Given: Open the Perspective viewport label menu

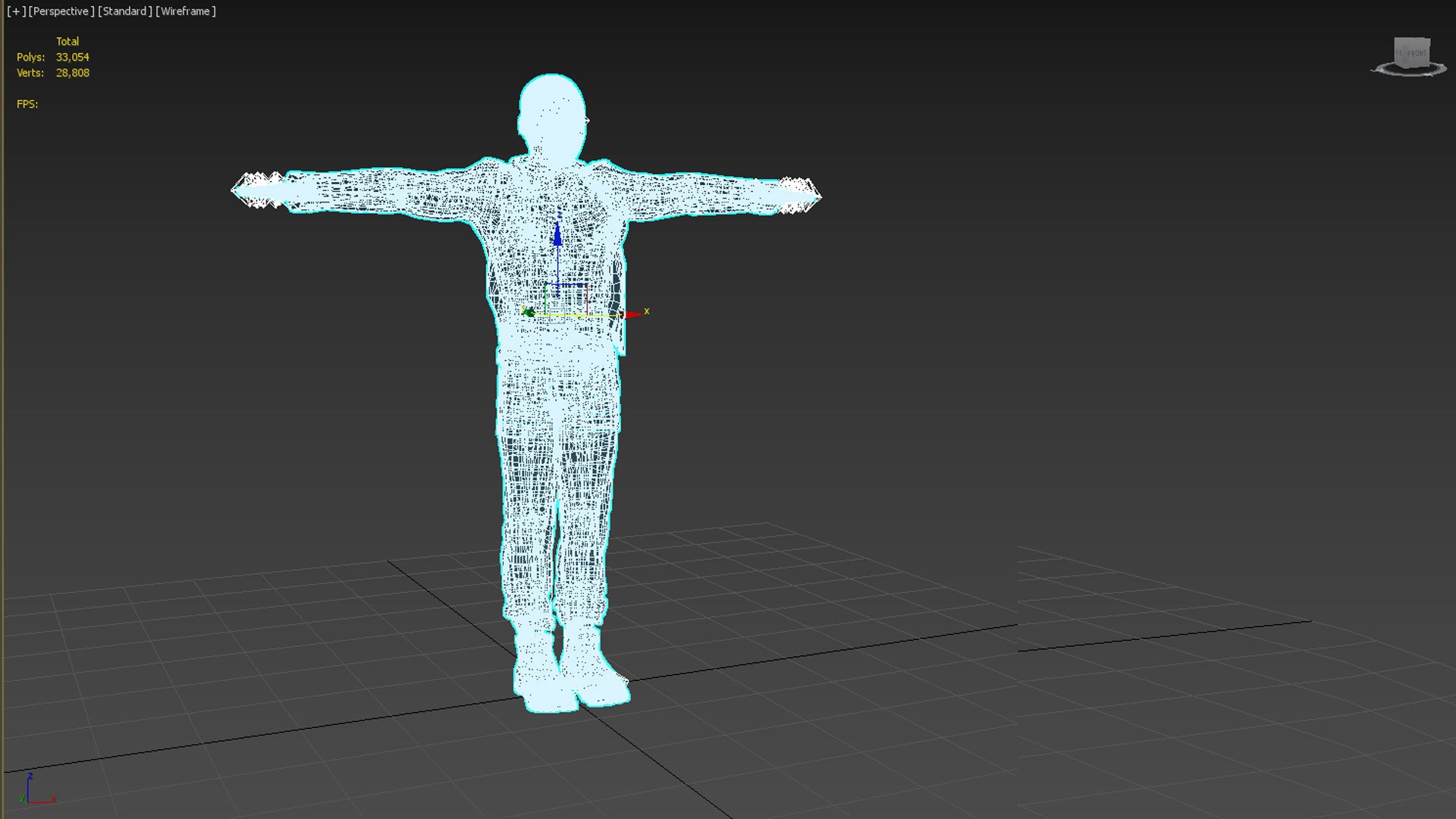Looking at the screenshot, I should 61,11.
